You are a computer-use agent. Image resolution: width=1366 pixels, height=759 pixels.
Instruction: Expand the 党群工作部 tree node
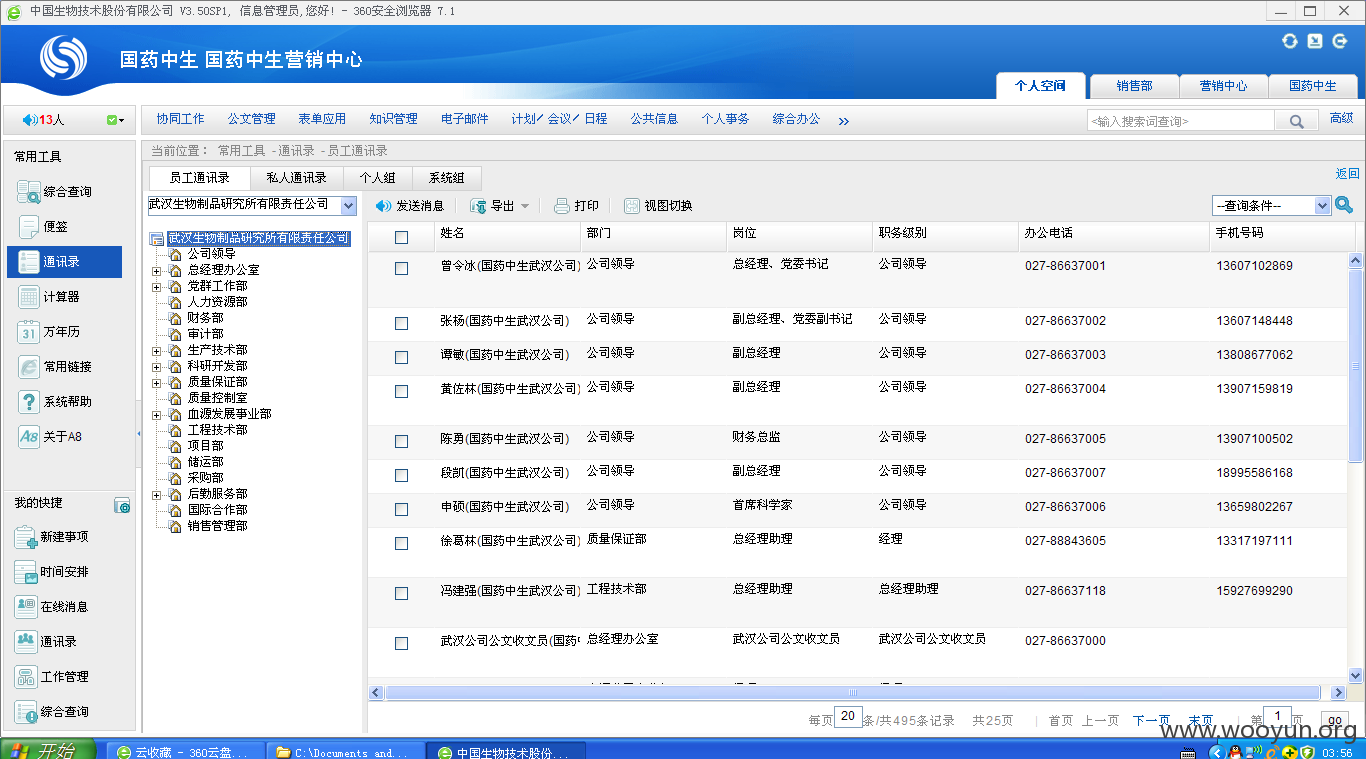click(156, 286)
